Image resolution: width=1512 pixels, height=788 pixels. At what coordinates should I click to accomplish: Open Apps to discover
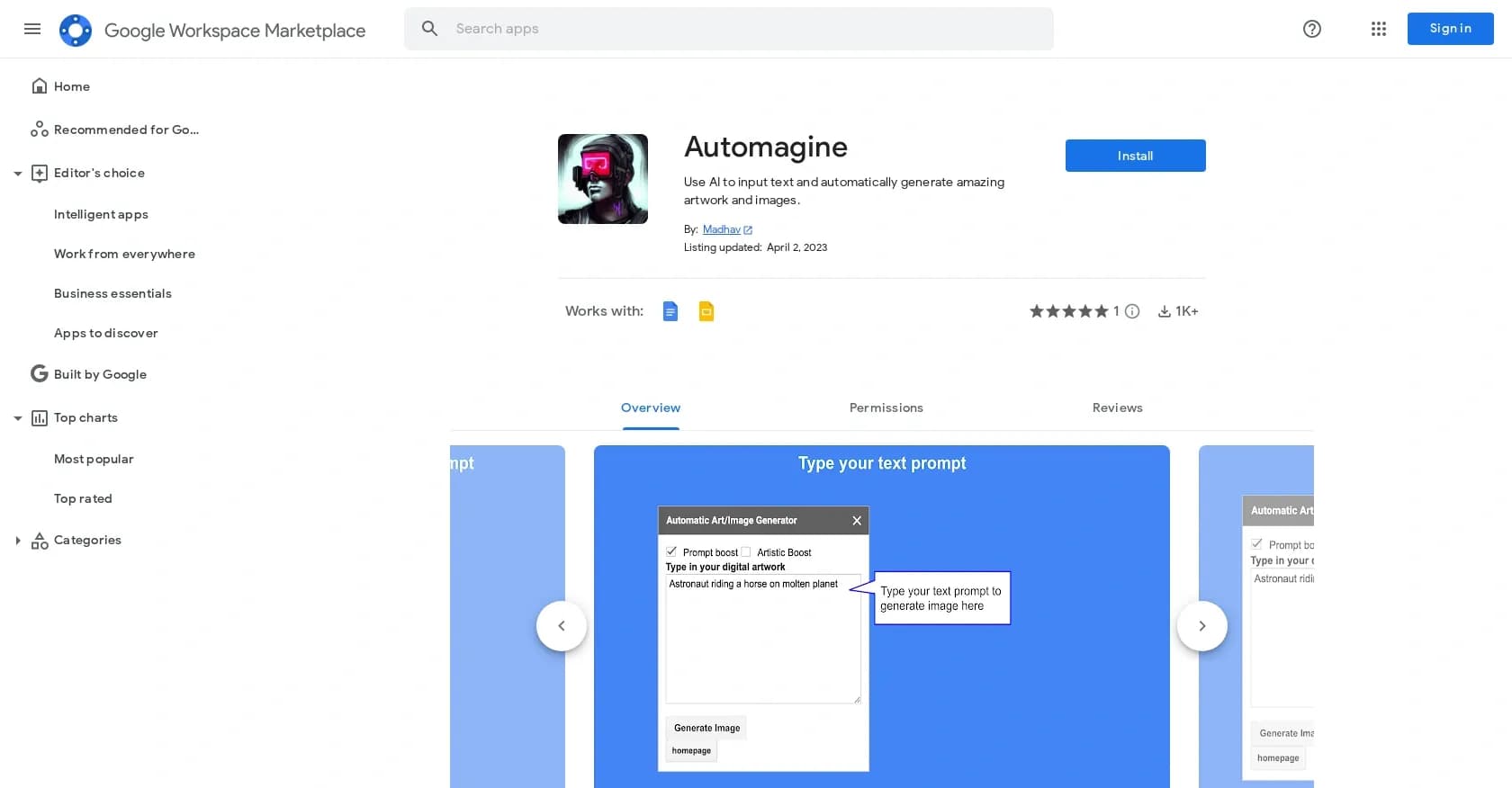click(105, 333)
